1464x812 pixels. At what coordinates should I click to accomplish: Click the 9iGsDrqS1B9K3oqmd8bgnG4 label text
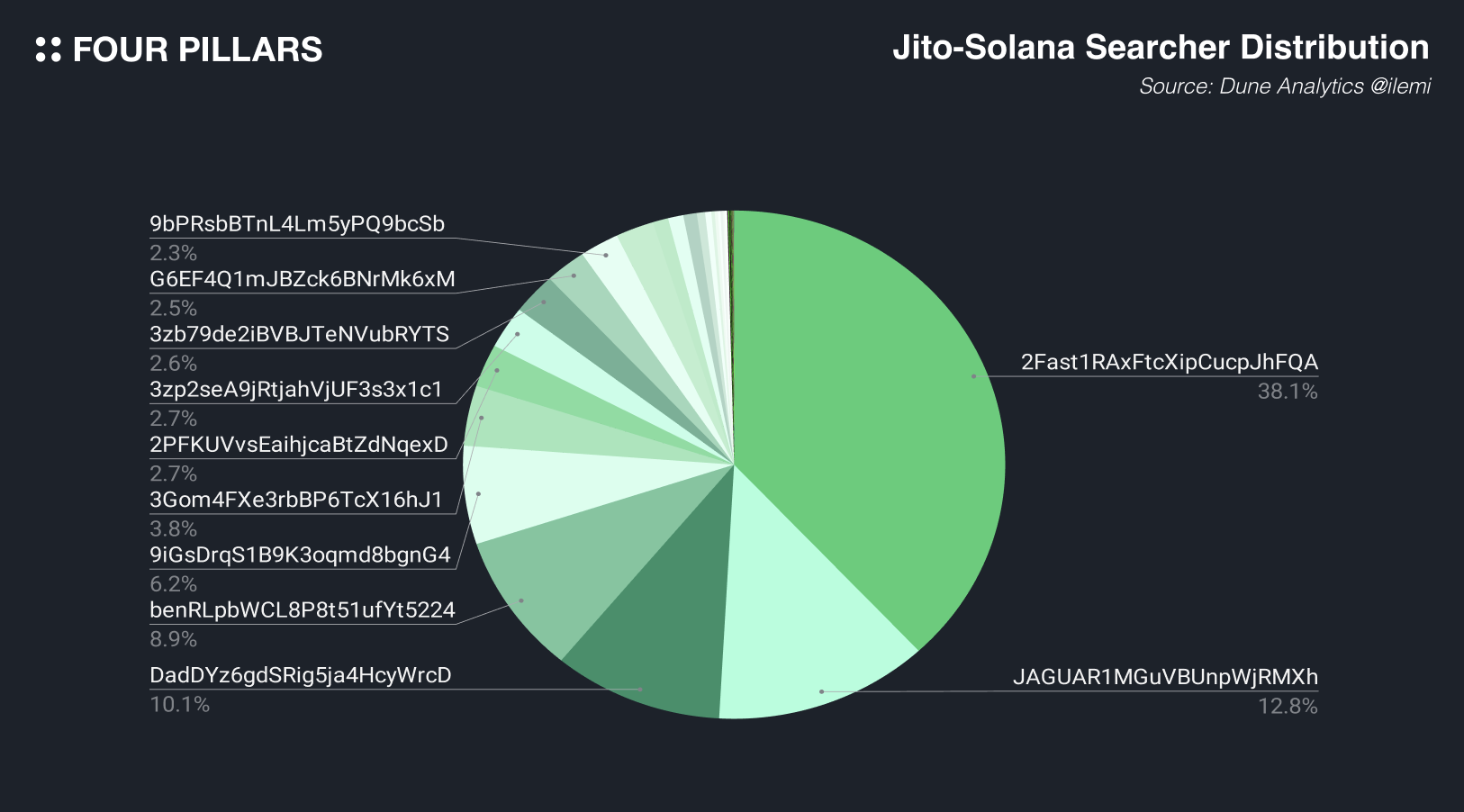click(x=300, y=555)
